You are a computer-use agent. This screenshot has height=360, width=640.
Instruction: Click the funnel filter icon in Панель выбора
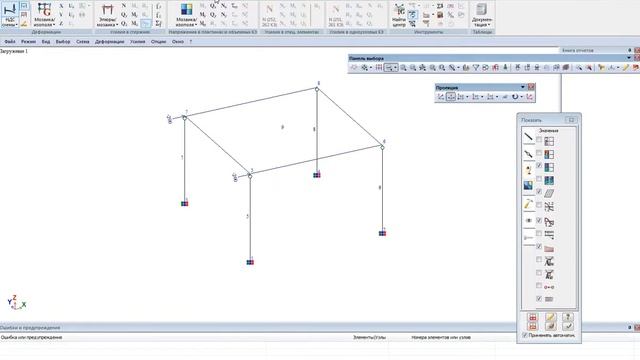tap(476, 68)
